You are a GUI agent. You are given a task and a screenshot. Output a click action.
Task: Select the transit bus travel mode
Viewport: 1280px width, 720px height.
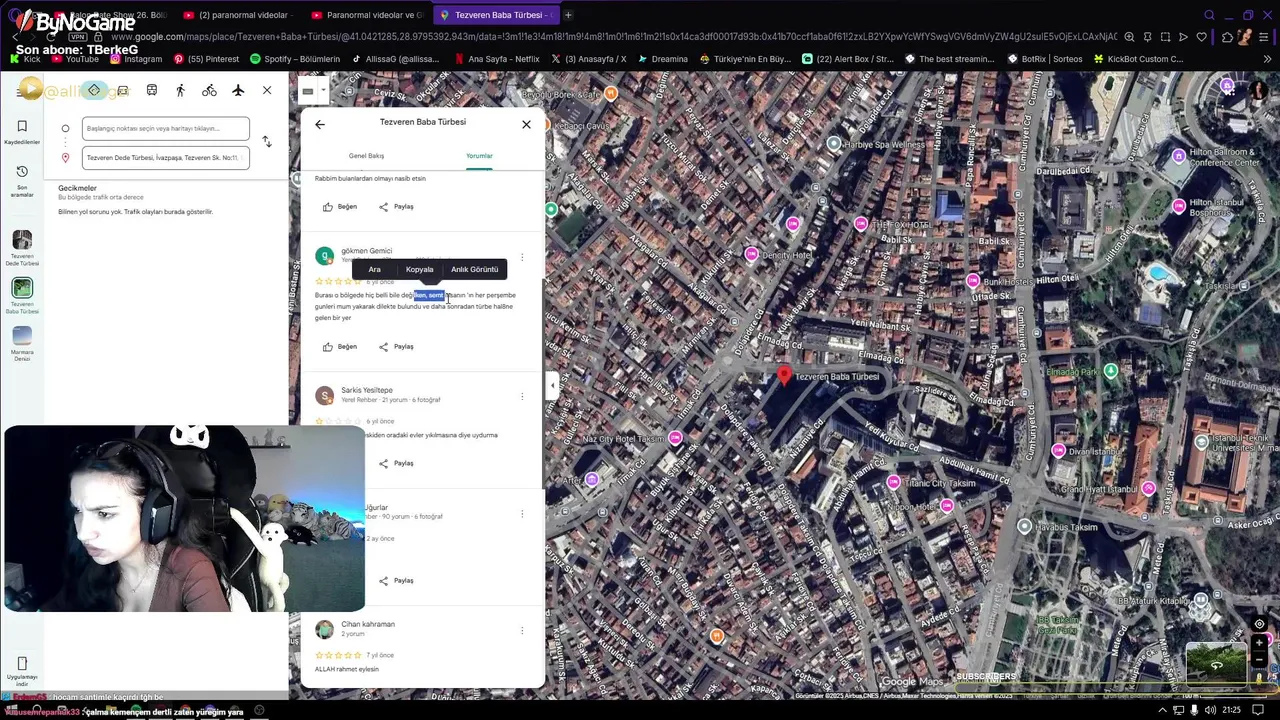coord(152,90)
